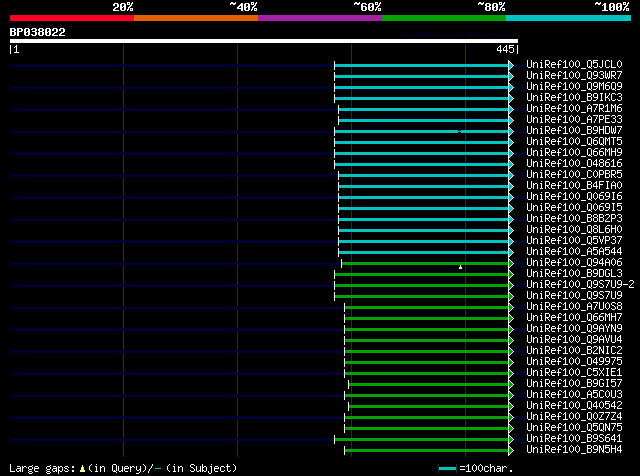Select UniRef100_C0PBR5 entry label

[574, 175]
